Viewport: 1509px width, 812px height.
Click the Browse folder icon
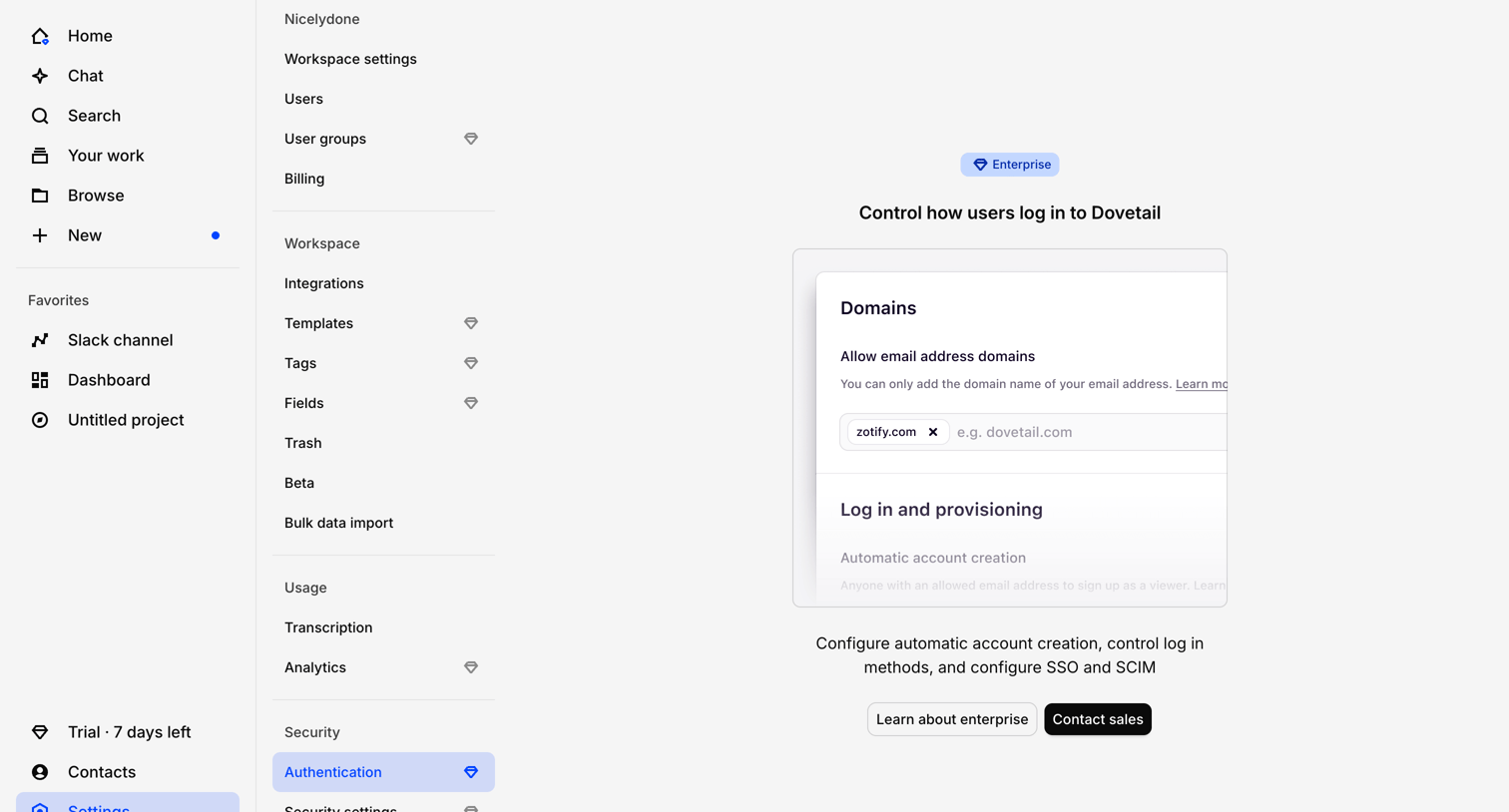point(40,196)
